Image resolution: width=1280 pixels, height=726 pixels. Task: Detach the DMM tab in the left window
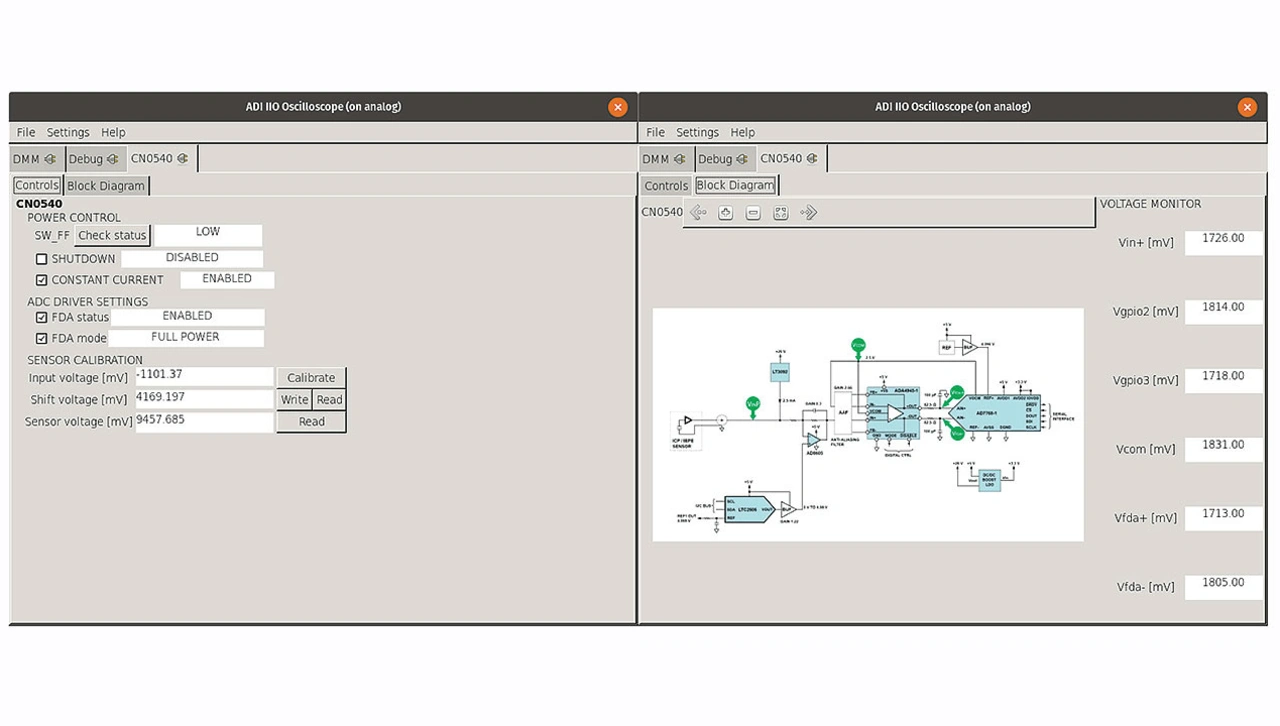[x=50, y=159]
